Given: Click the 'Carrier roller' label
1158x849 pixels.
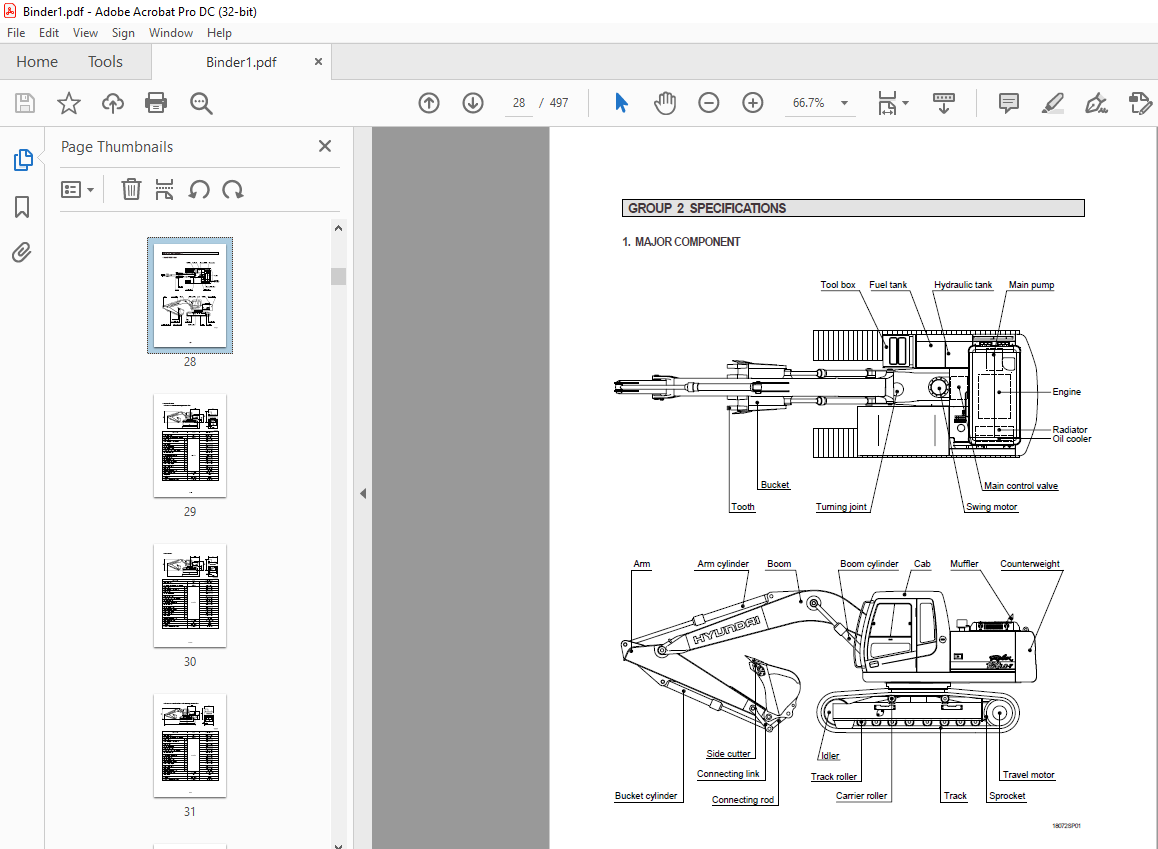Looking at the screenshot, I should point(861,796).
